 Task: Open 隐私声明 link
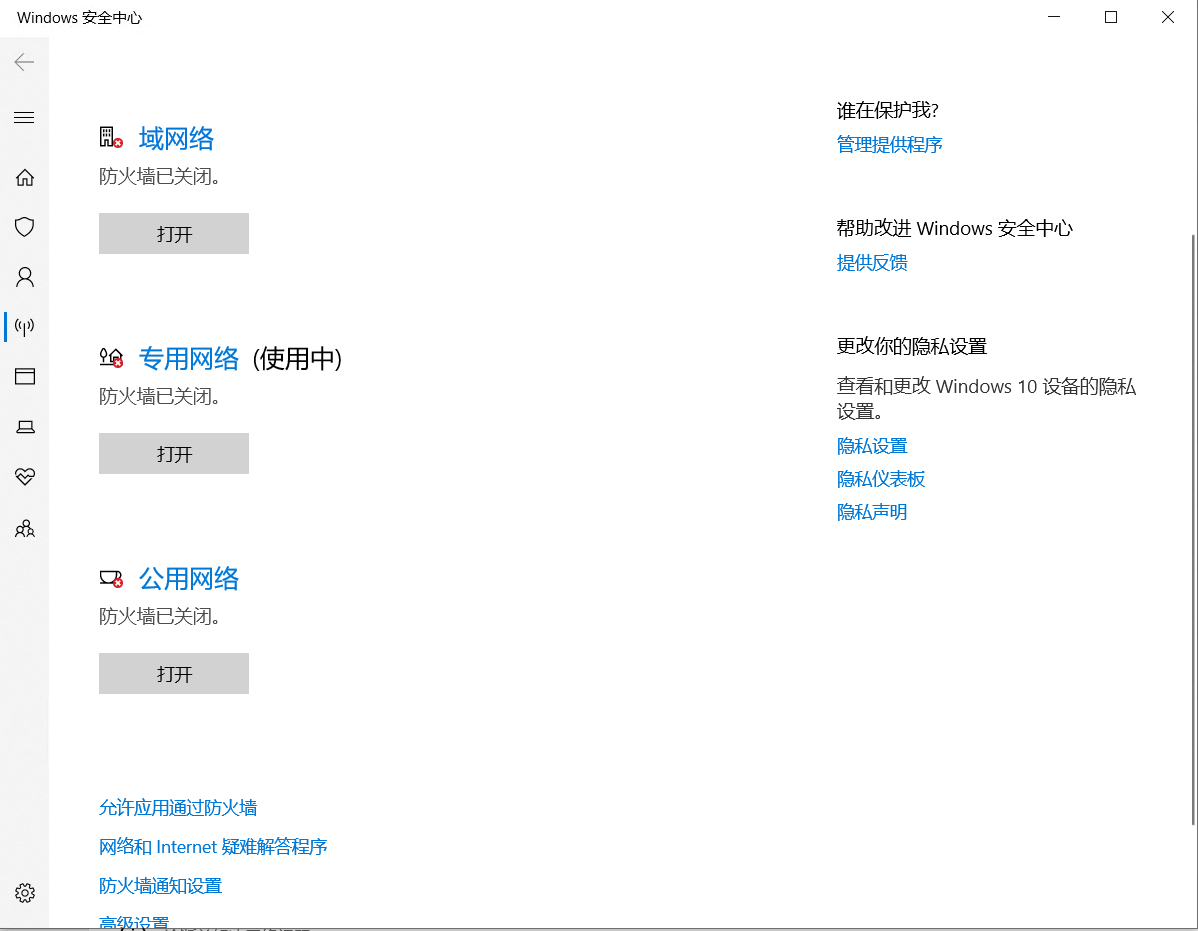coord(872,512)
